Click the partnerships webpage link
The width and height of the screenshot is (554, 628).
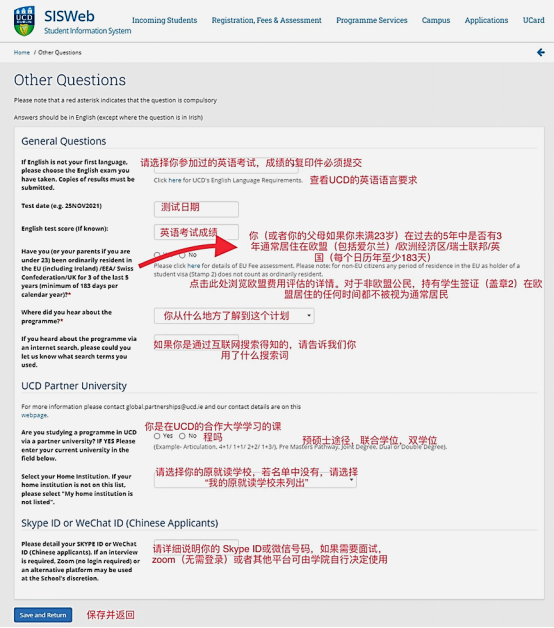tap(34, 415)
